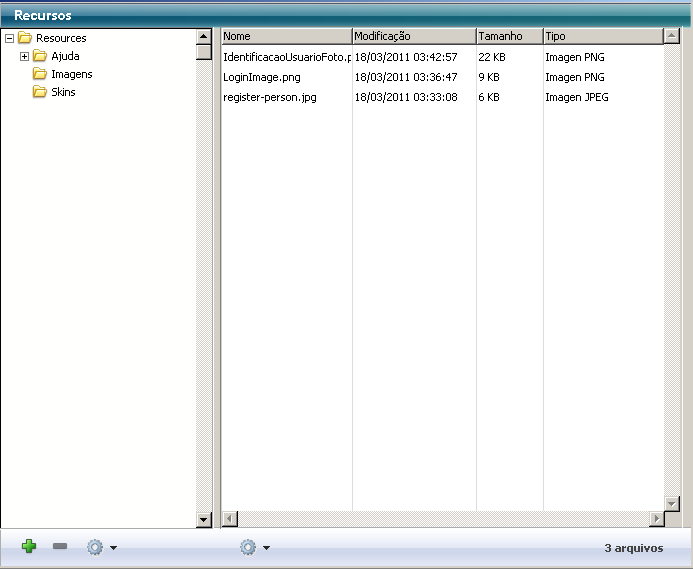Sort by Tipo column header

(602, 36)
